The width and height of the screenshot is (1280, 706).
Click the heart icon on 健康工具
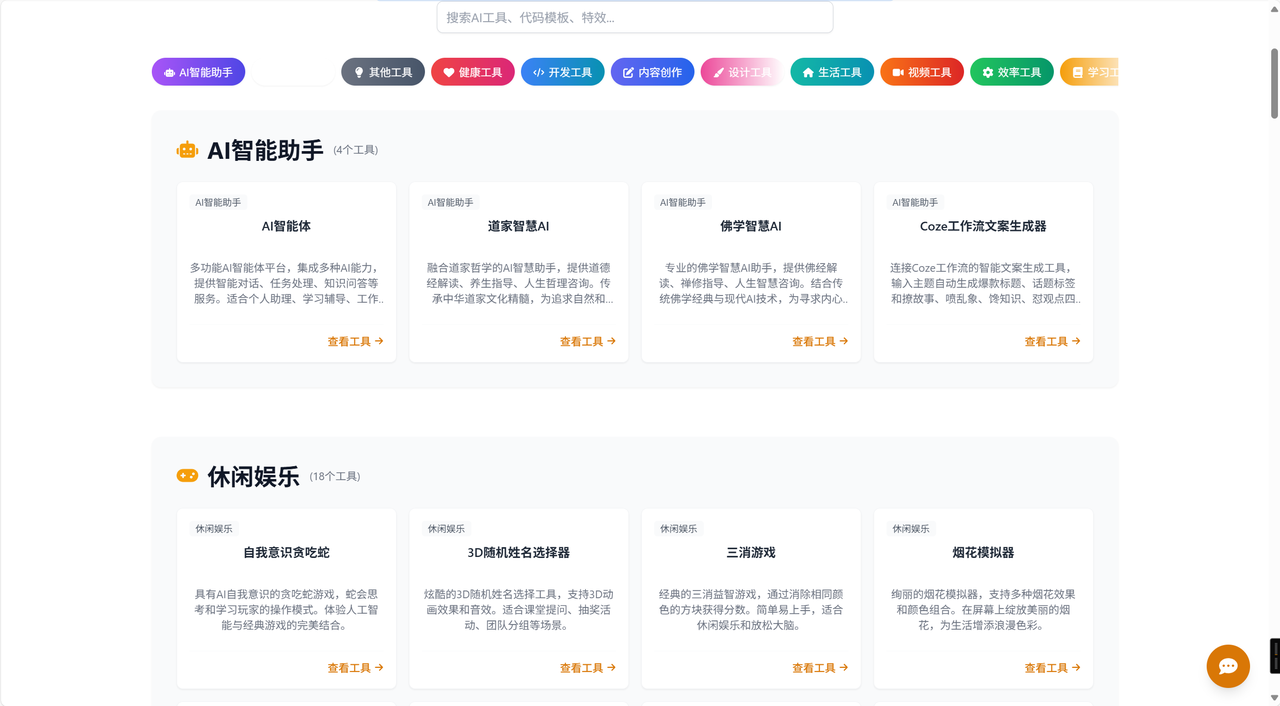click(x=449, y=73)
